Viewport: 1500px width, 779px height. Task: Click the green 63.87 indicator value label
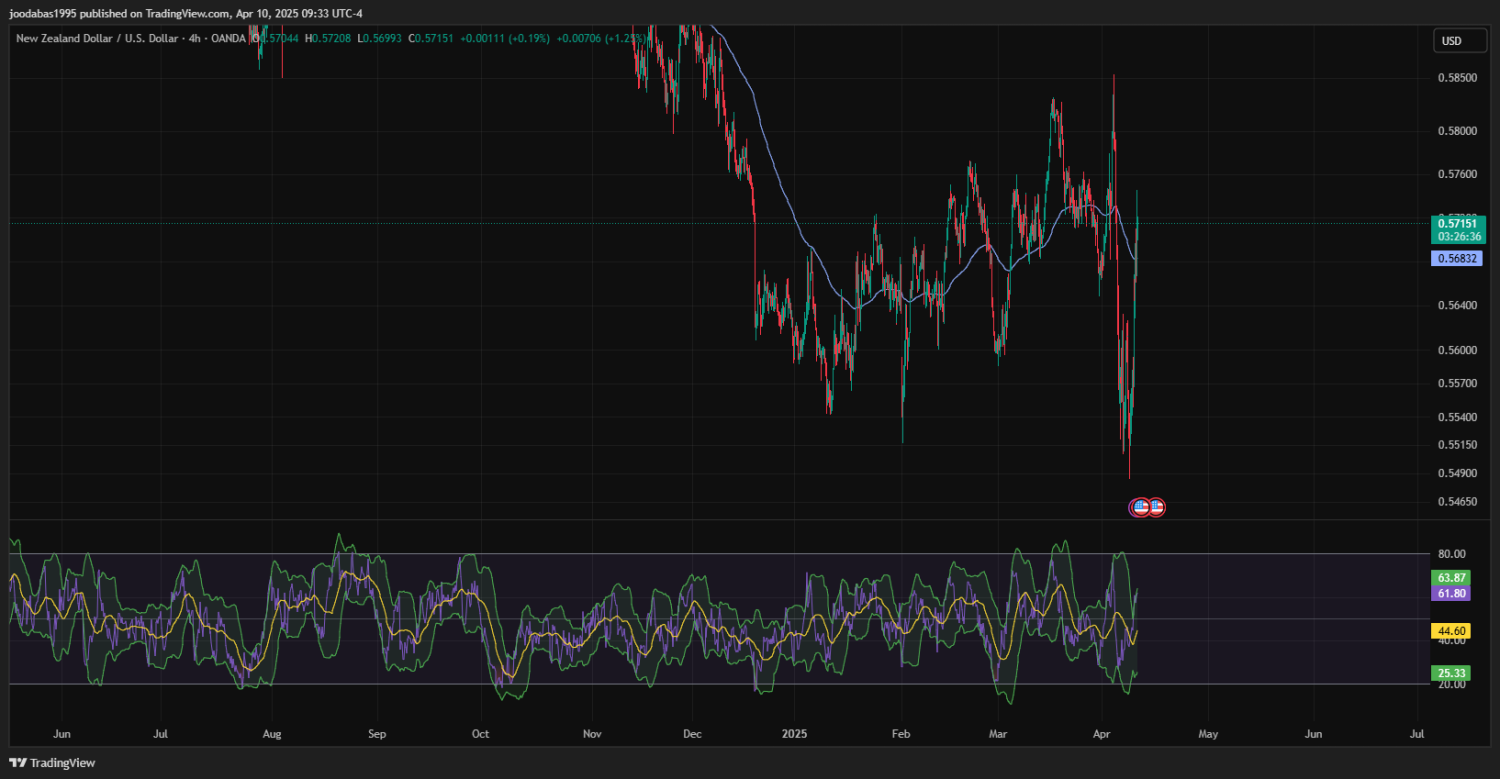[1451, 578]
